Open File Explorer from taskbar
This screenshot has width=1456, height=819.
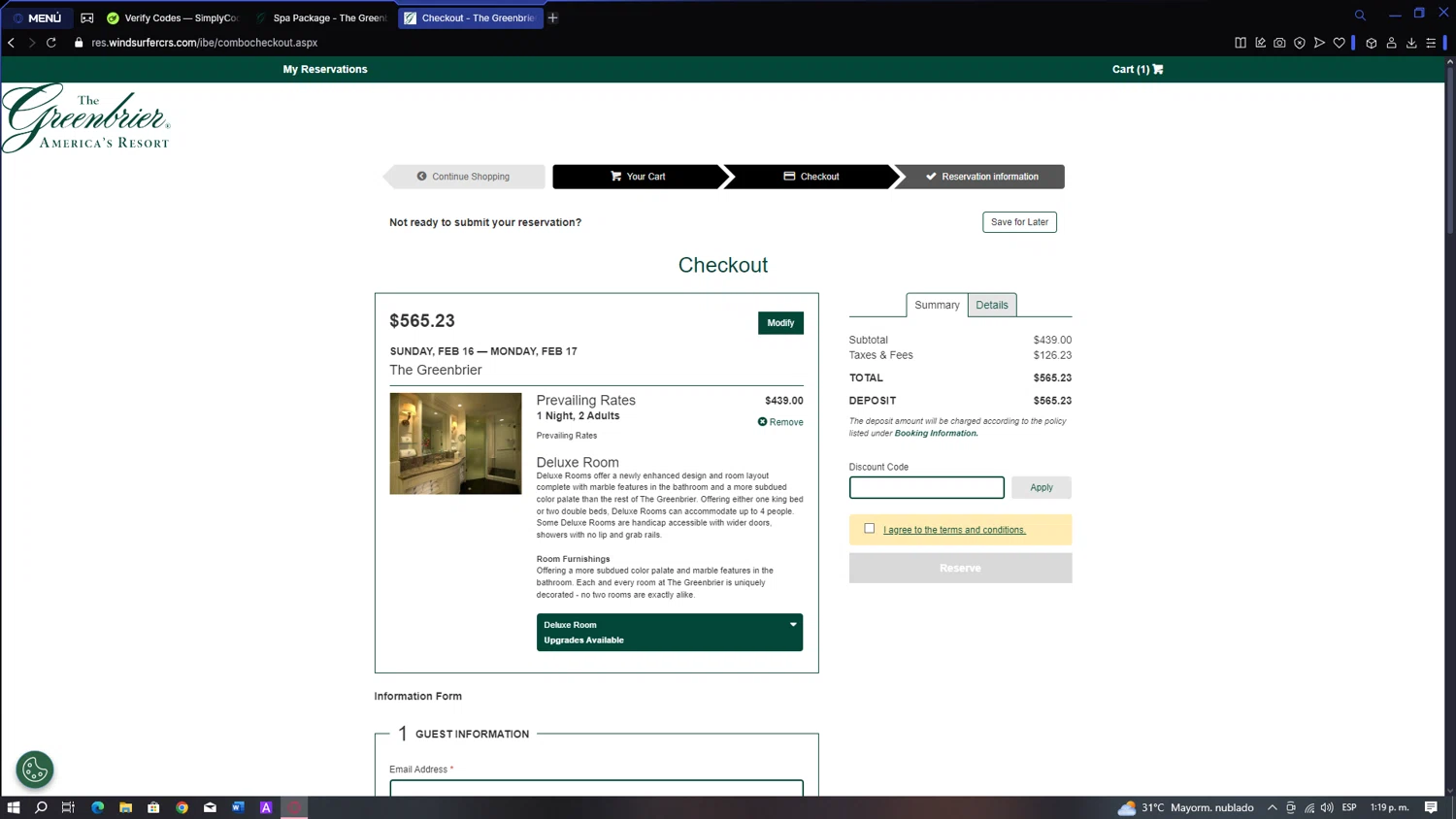point(125,807)
